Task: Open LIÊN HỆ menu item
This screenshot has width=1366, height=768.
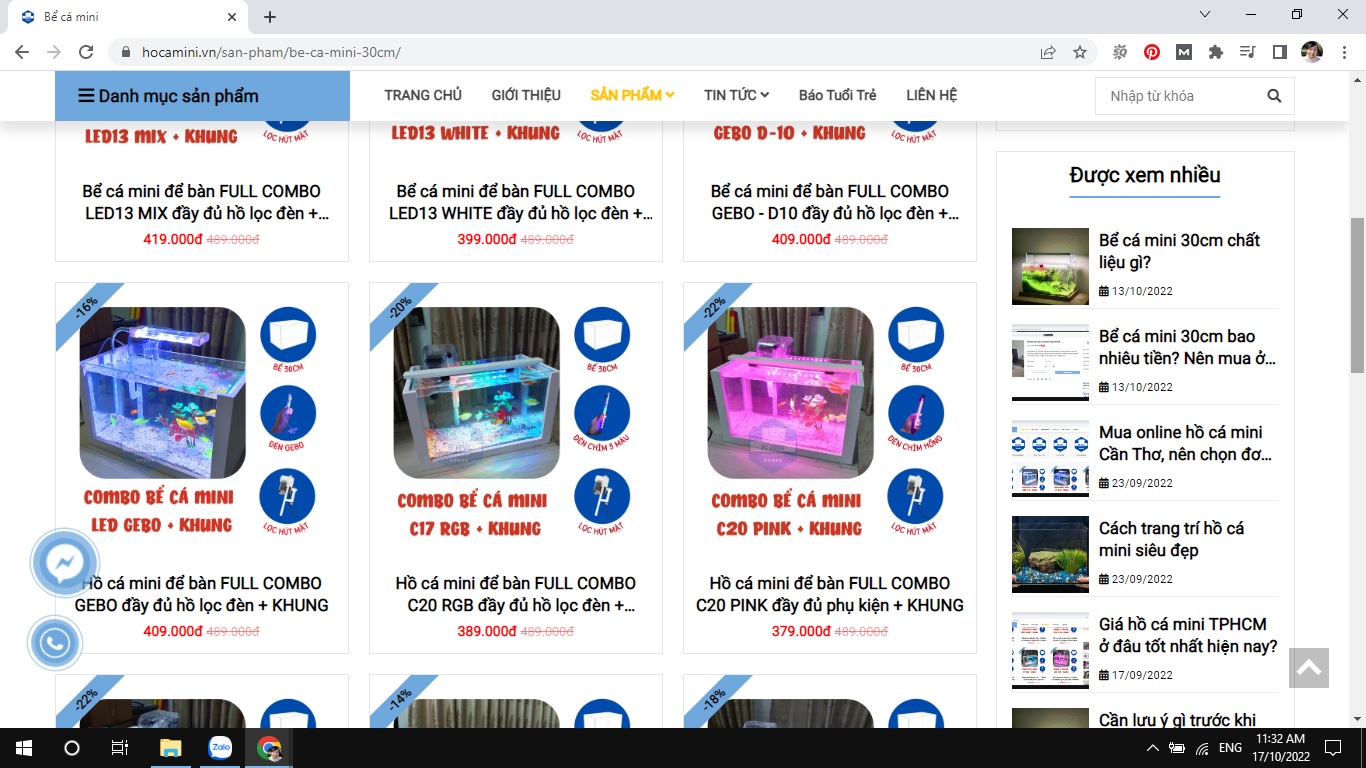Action: point(932,95)
